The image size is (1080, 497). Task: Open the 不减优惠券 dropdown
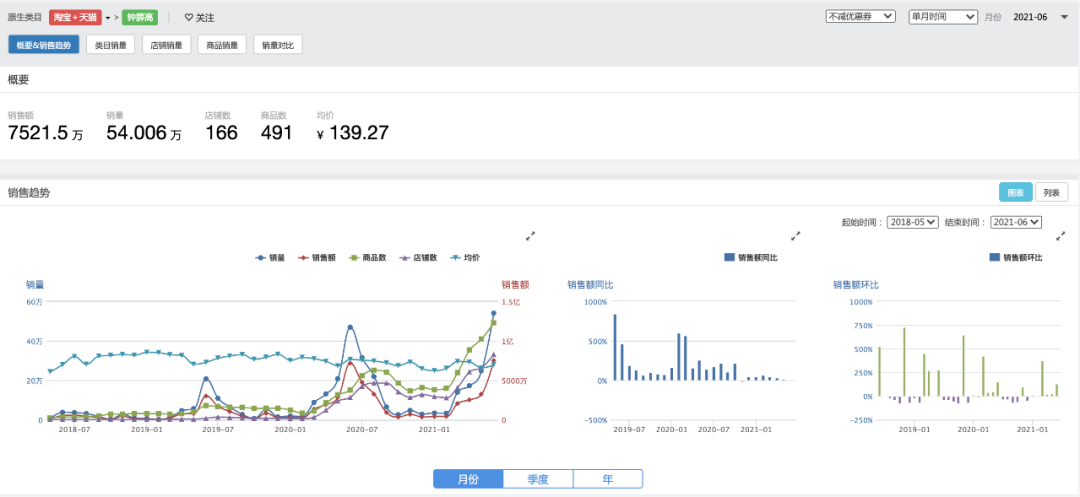point(860,16)
